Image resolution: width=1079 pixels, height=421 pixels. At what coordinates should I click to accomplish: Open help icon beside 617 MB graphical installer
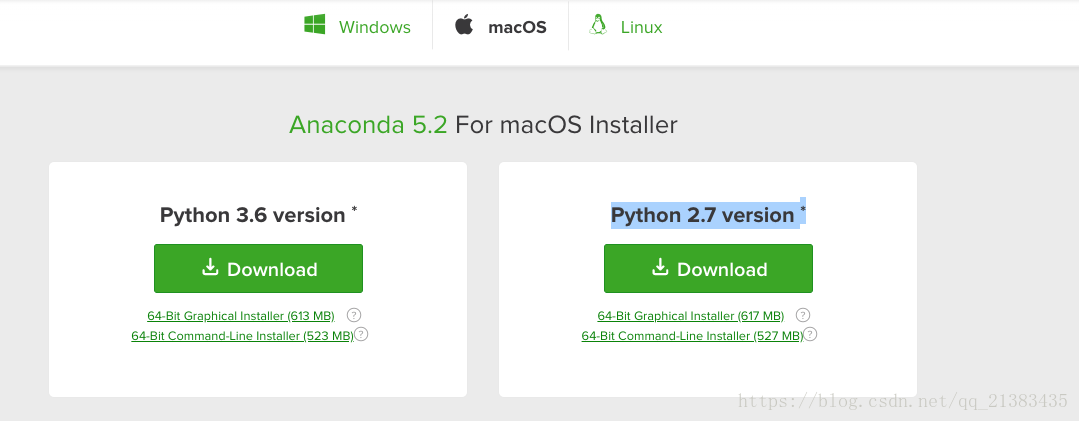[802, 315]
